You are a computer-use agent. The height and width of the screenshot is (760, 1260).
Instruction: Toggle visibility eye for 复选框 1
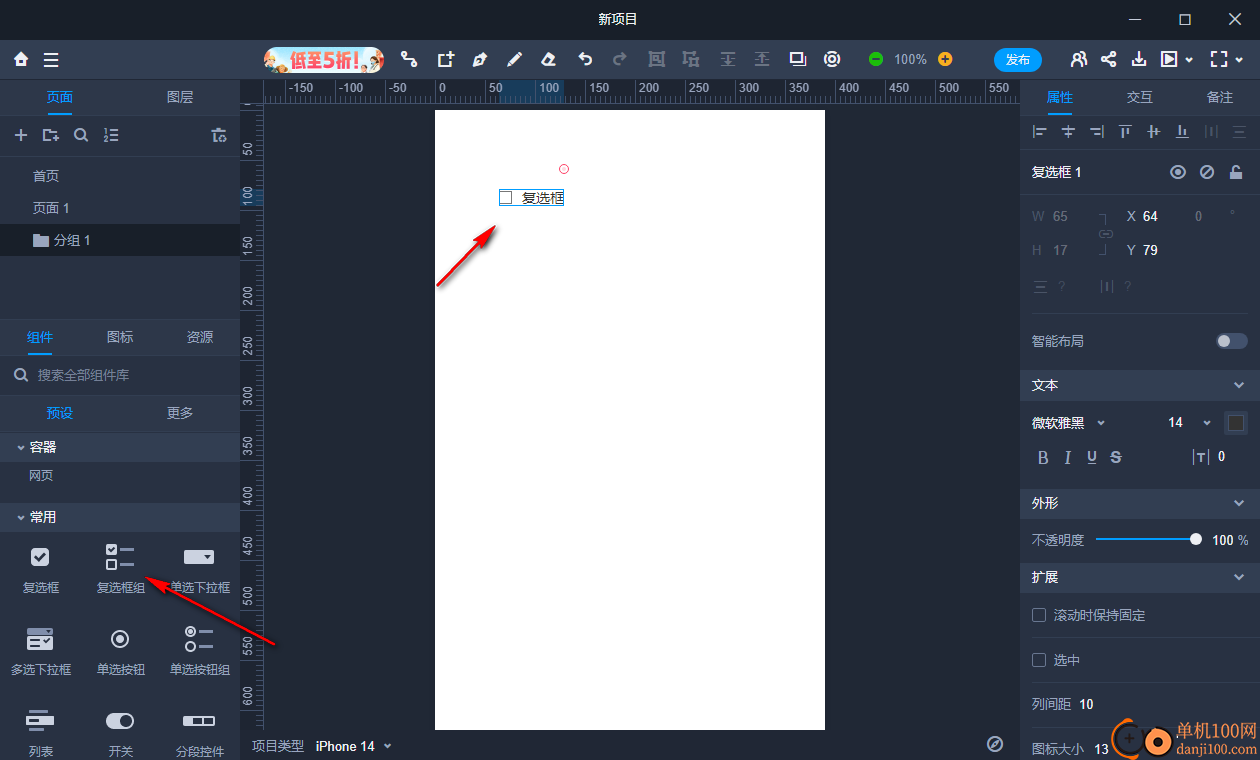coord(1178,172)
